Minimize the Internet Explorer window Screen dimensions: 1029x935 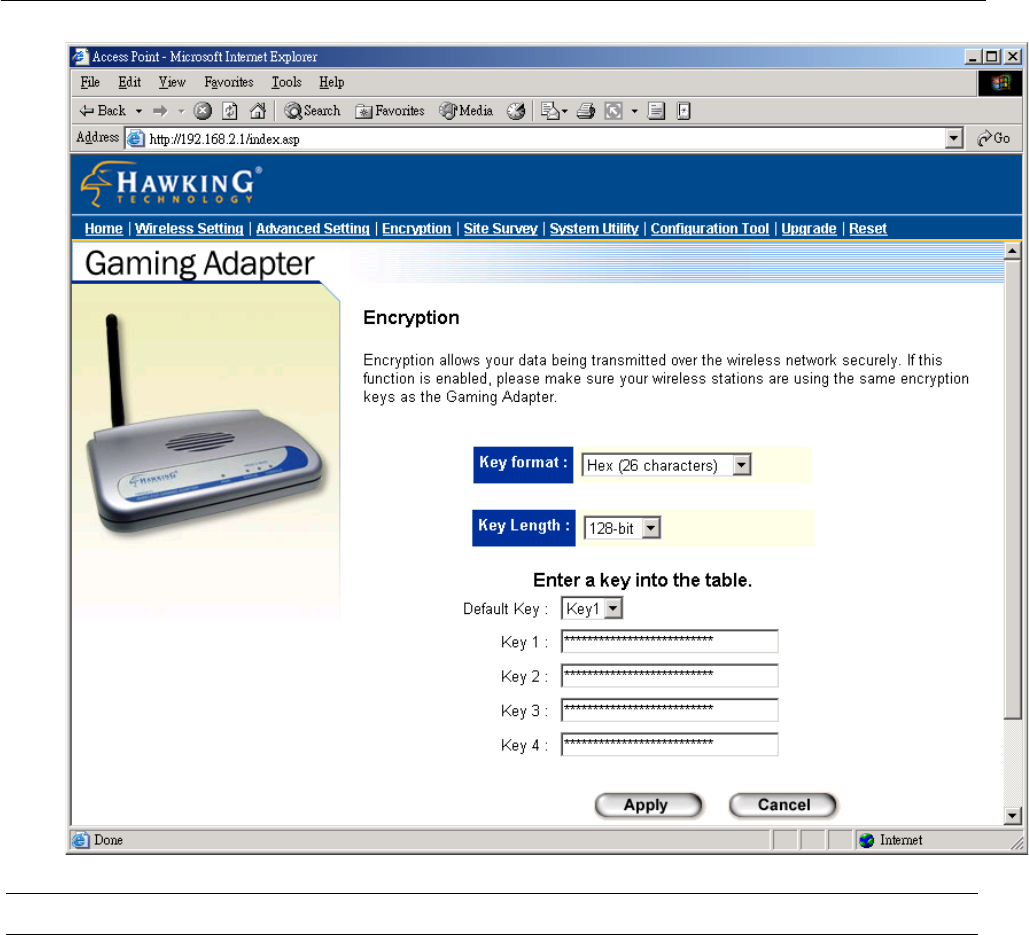973,57
